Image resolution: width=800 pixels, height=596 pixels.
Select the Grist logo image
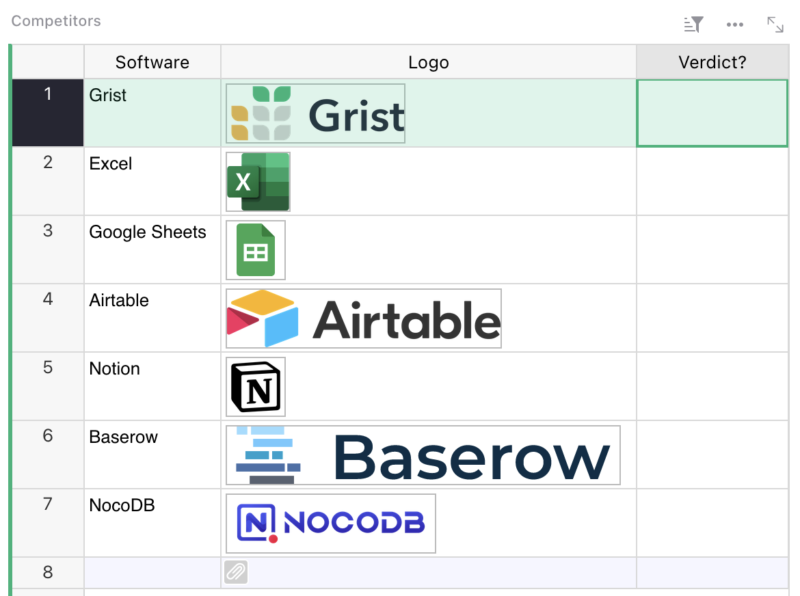(x=315, y=113)
